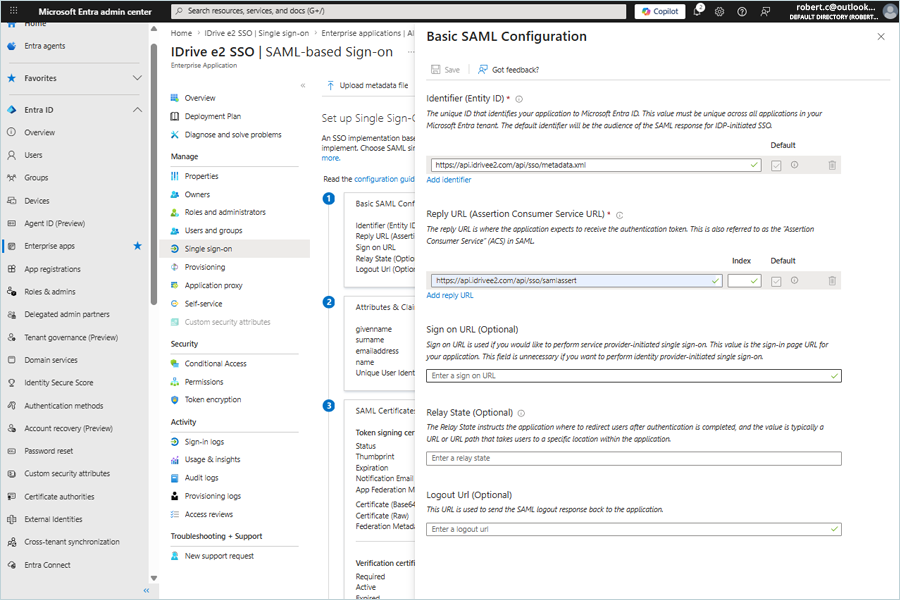The width and height of the screenshot is (900, 600).
Task: Toggle the Default checkbox for Identifier
Action: (776, 165)
